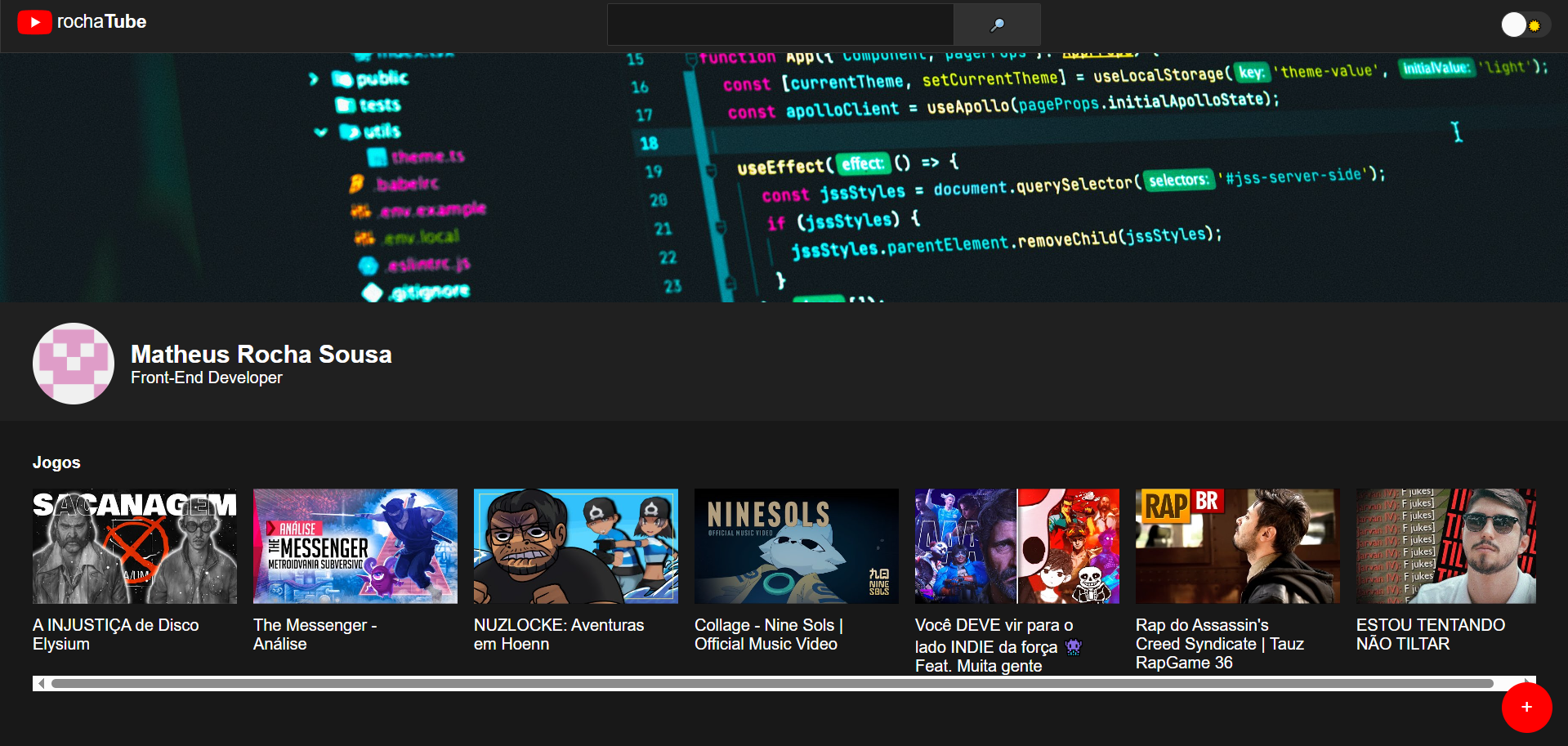This screenshot has height=746, width=1568.
Task: Open 'A INJUSTIÇA de Disco Elysium' video
Action: [x=134, y=545]
